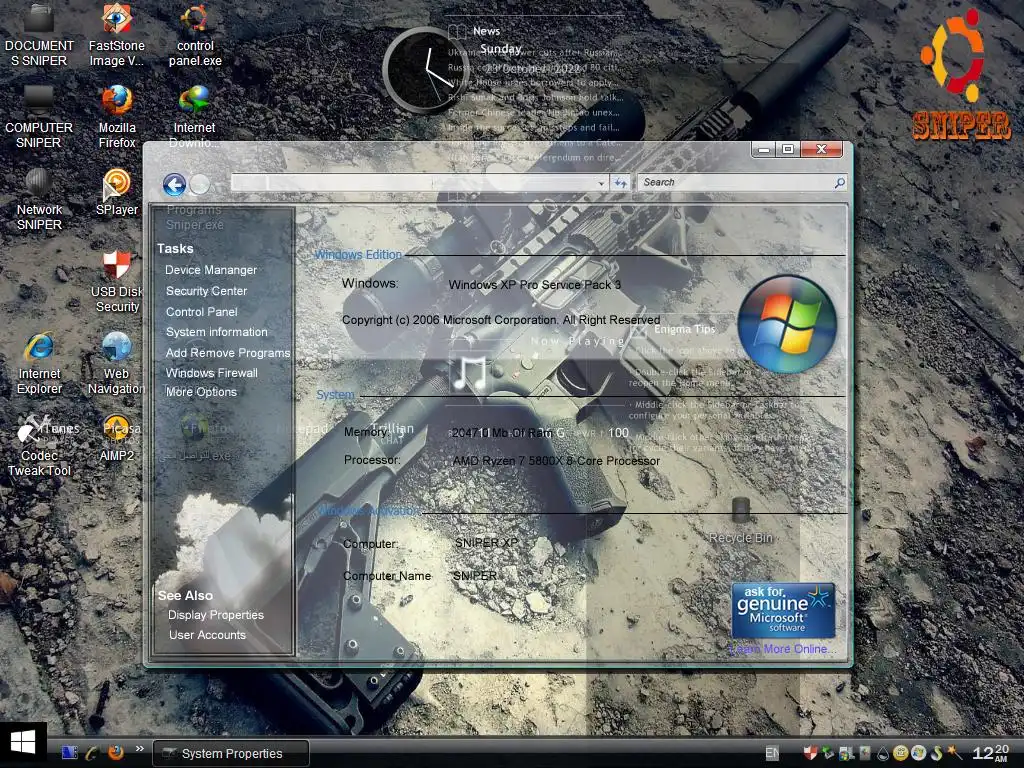Click the taskbar clock
The height and width of the screenshot is (768, 1024).
[x=991, y=753]
